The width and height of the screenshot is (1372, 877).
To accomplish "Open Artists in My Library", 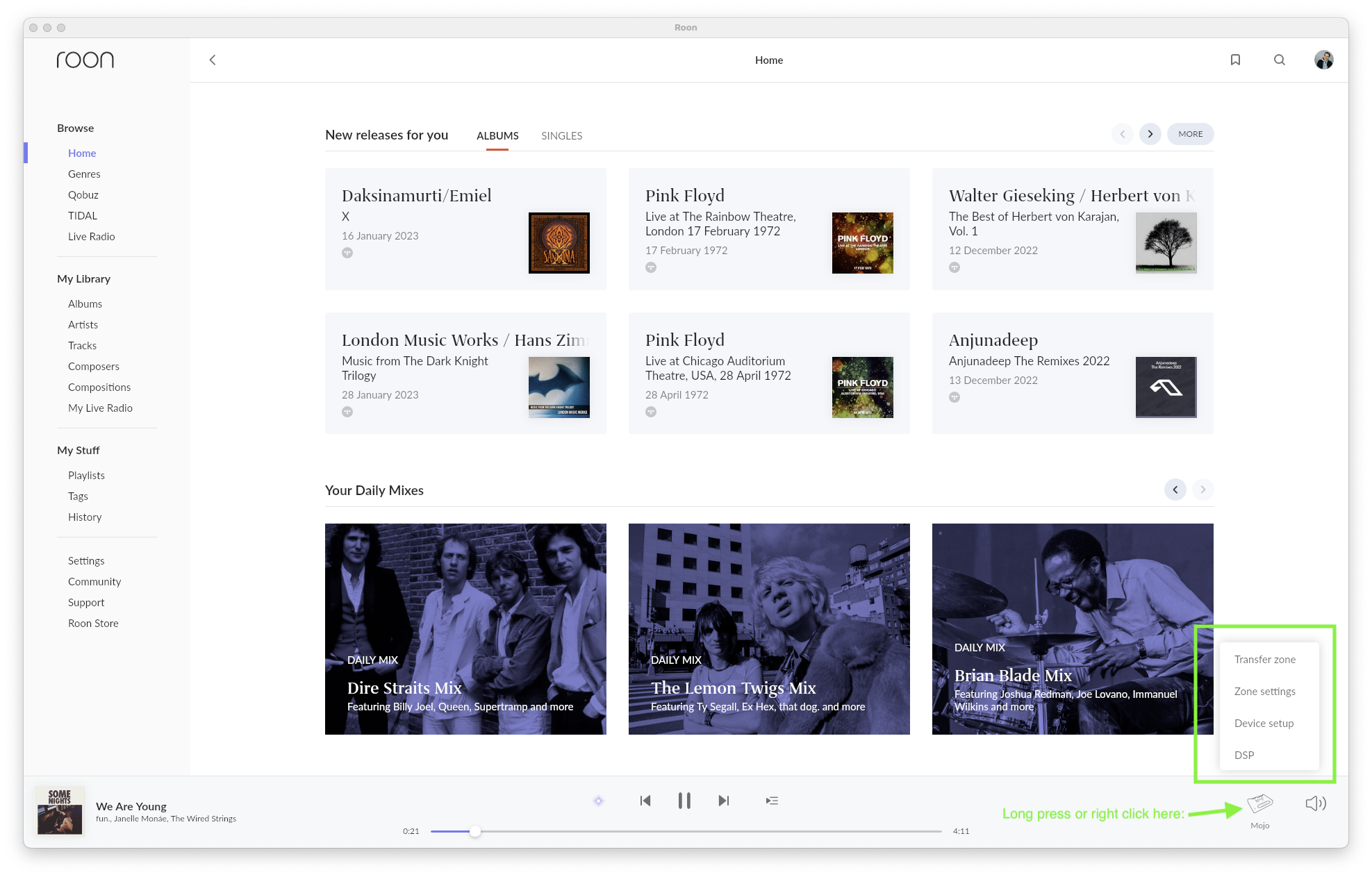I will point(83,324).
